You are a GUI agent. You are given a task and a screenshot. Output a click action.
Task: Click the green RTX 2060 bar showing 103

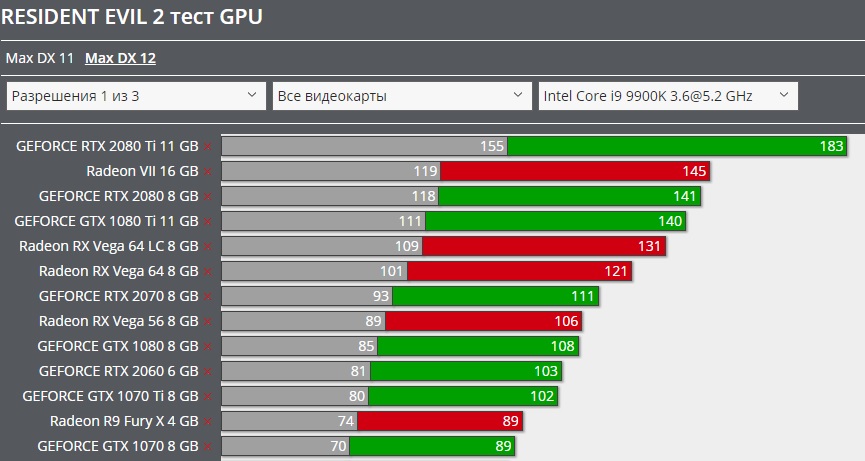pos(466,371)
